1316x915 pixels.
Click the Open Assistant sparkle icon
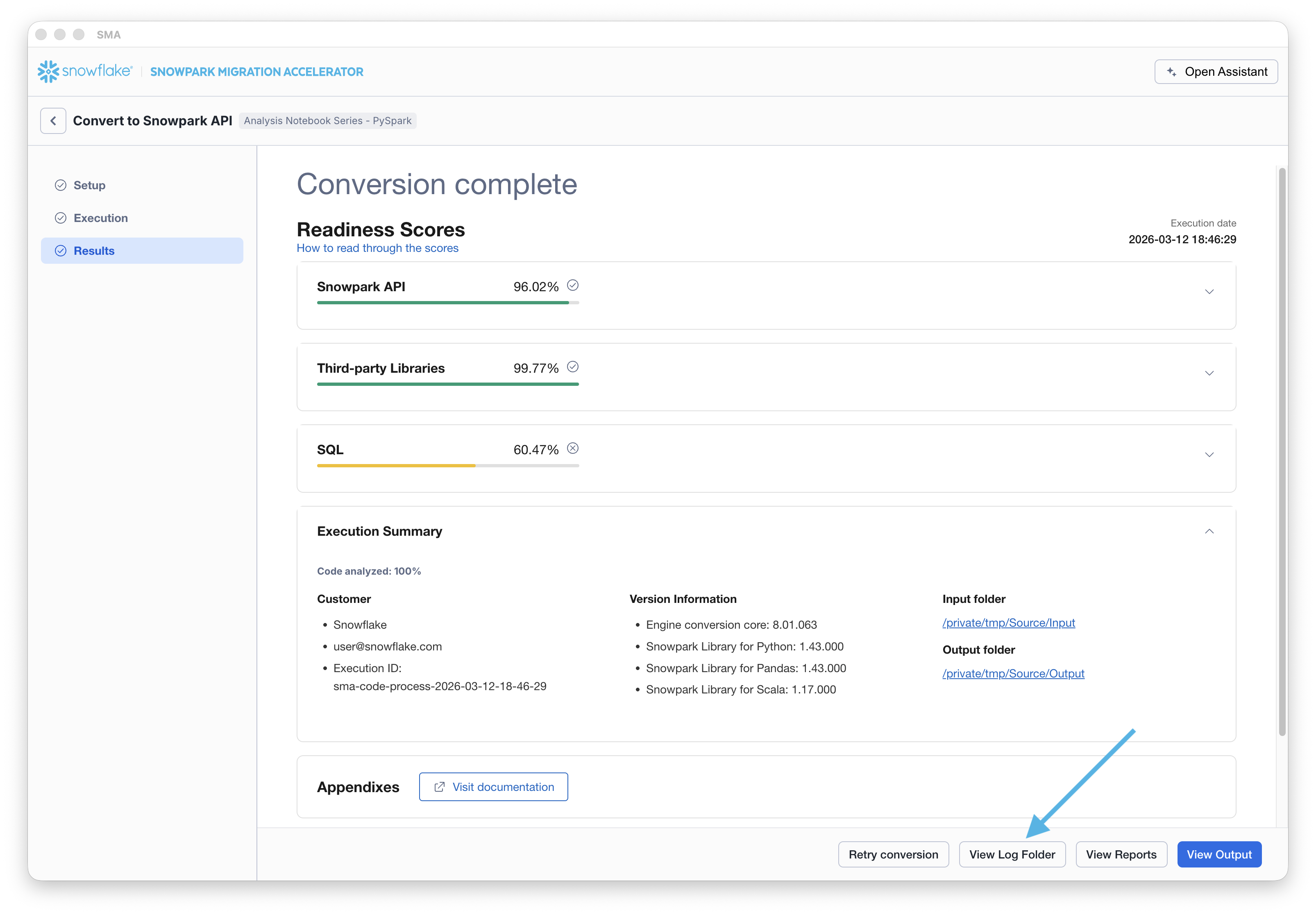point(1171,72)
